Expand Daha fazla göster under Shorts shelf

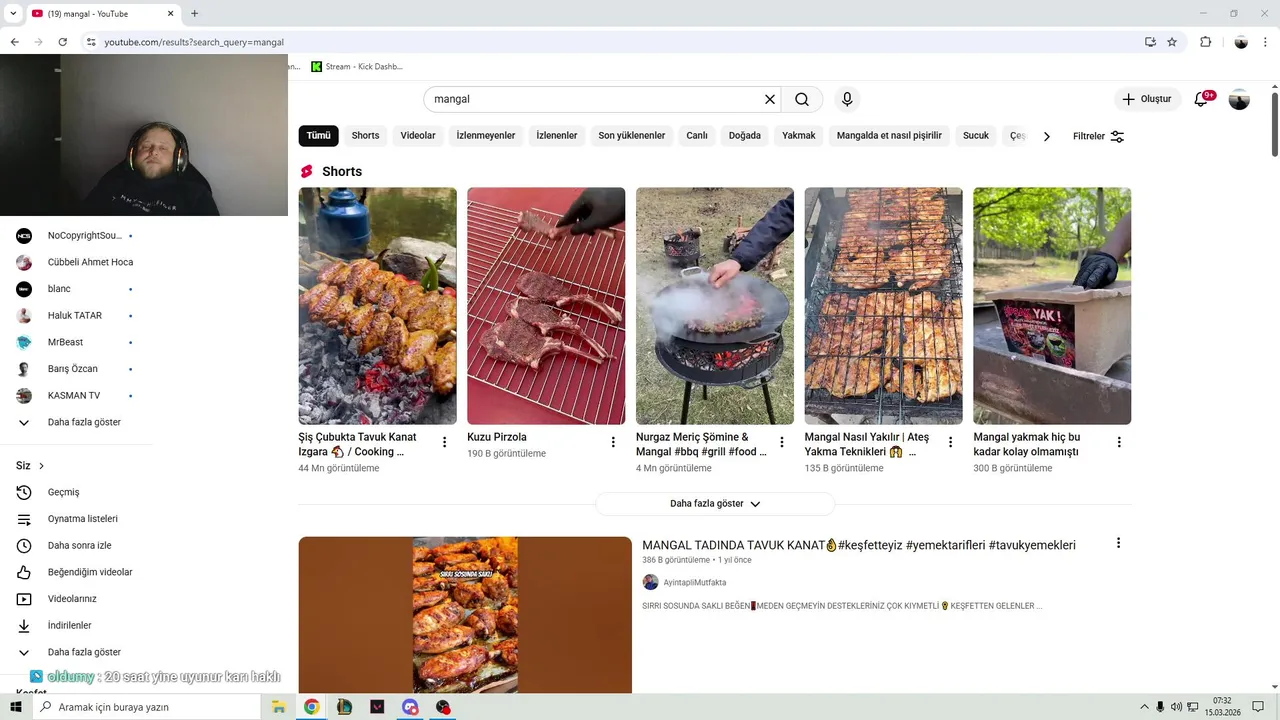point(715,504)
